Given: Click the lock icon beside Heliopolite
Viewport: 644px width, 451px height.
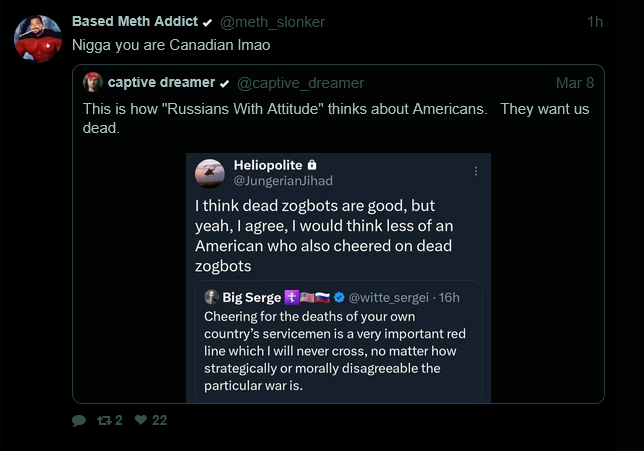Looking at the screenshot, I should [313, 164].
